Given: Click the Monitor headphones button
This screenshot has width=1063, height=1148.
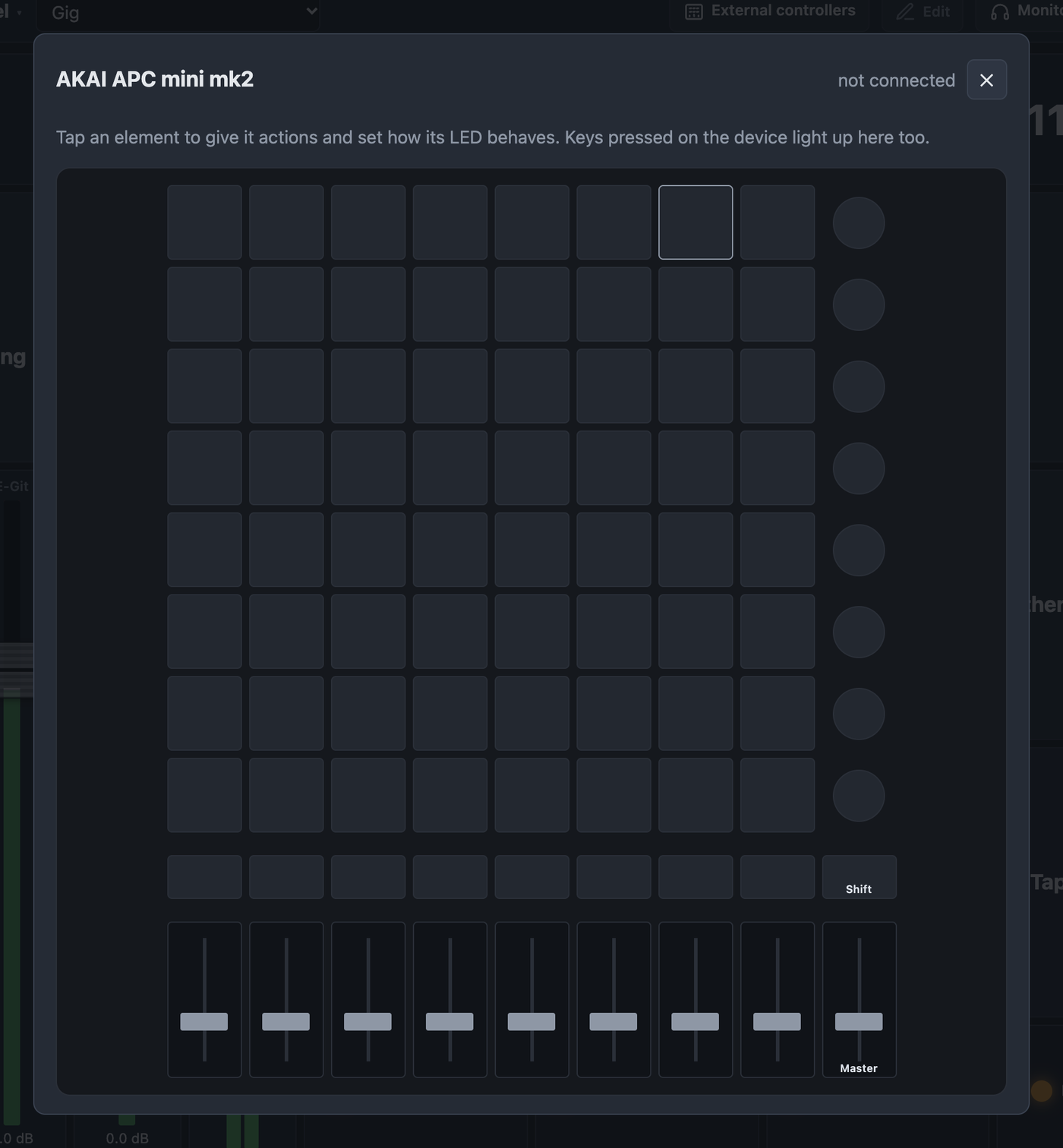Looking at the screenshot, I should pos(1019,12).
